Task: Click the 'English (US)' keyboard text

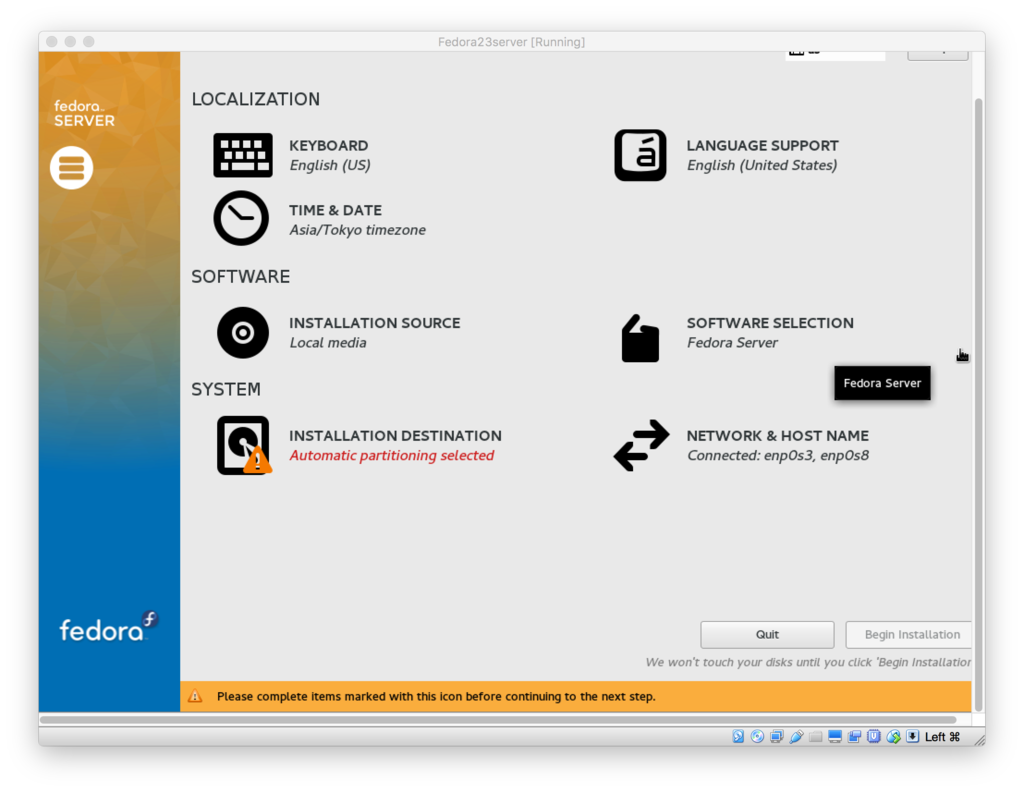Action: tap(330, 165)
